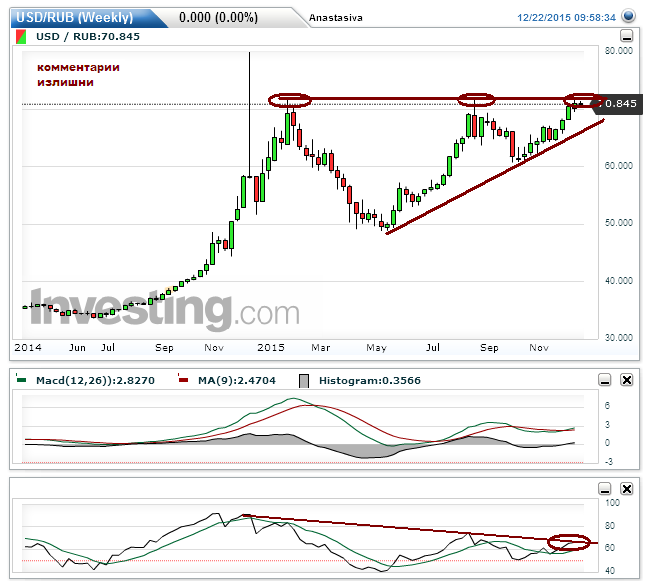The height and width of the screenshot is (581, 645).
Task: Minimize the MACD indicator panel
Action: [606, 380]
